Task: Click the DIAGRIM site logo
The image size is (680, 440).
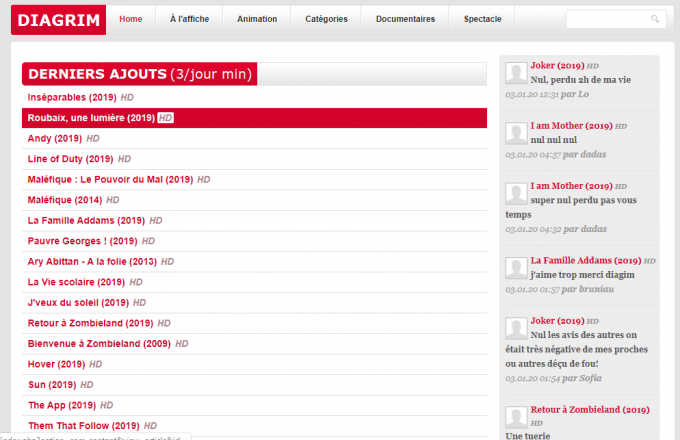Action: point(58,19)
